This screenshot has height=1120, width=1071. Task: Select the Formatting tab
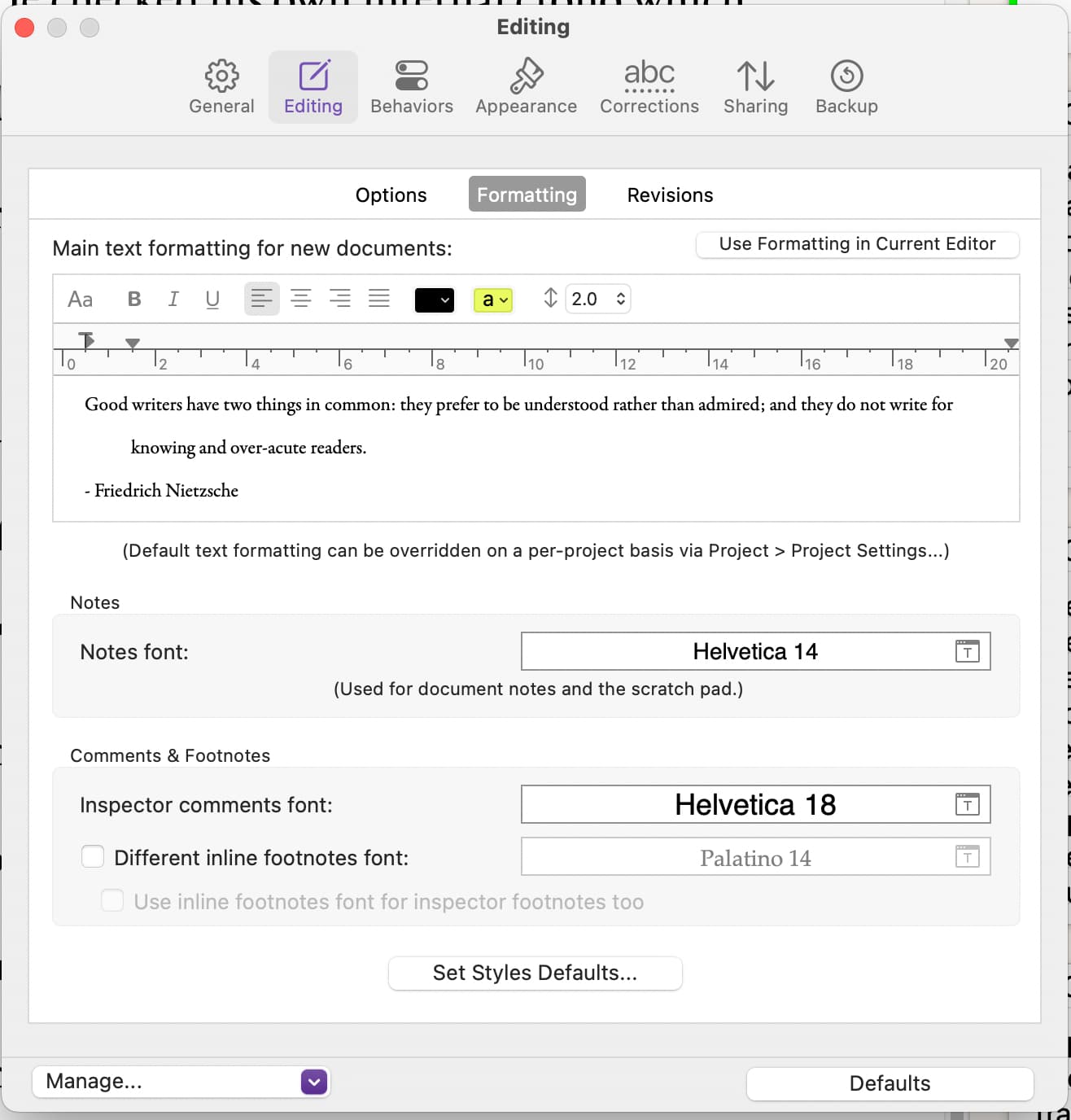point(527,195)
